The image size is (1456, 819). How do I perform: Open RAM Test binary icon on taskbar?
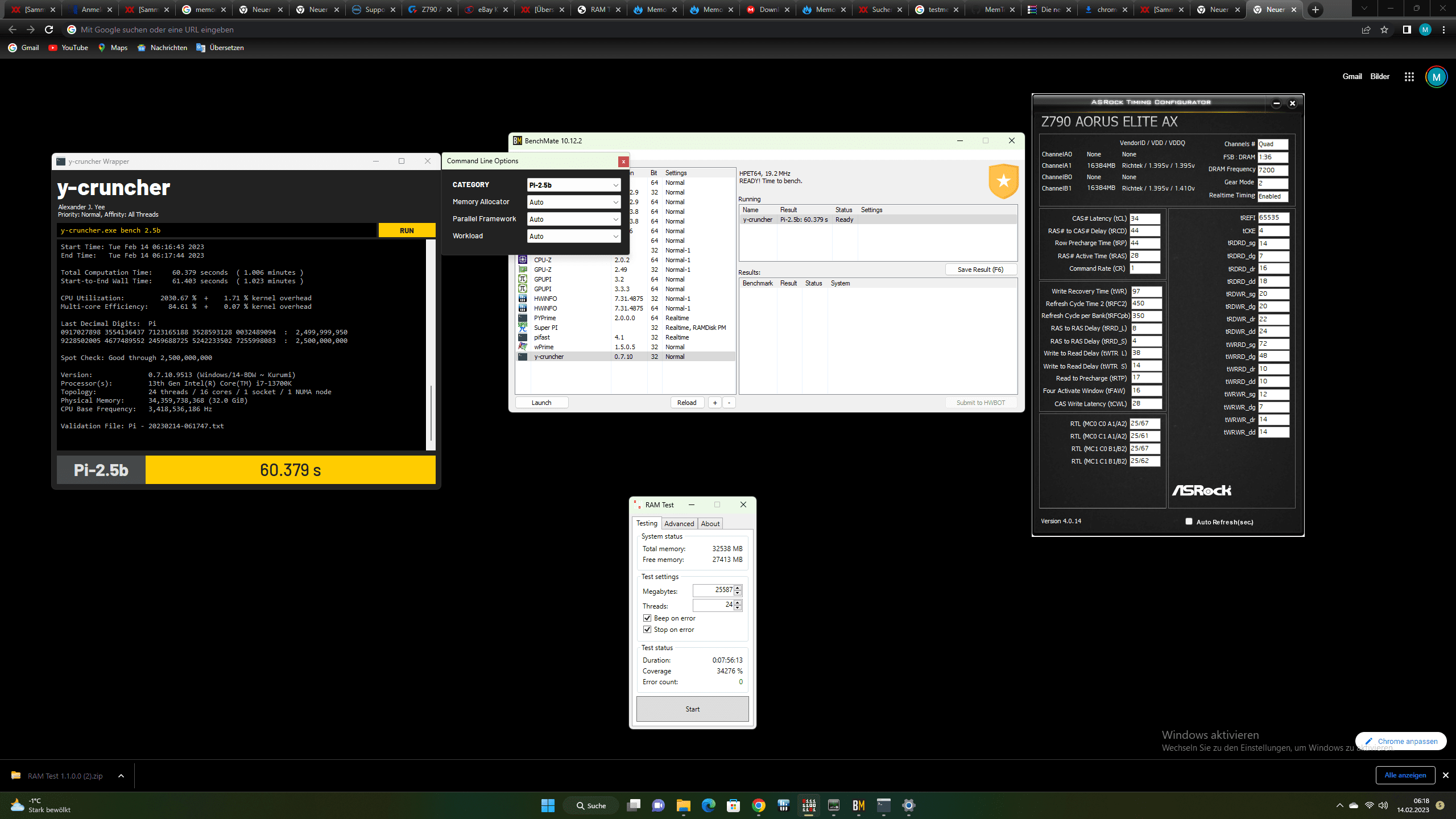pos(809,805)
